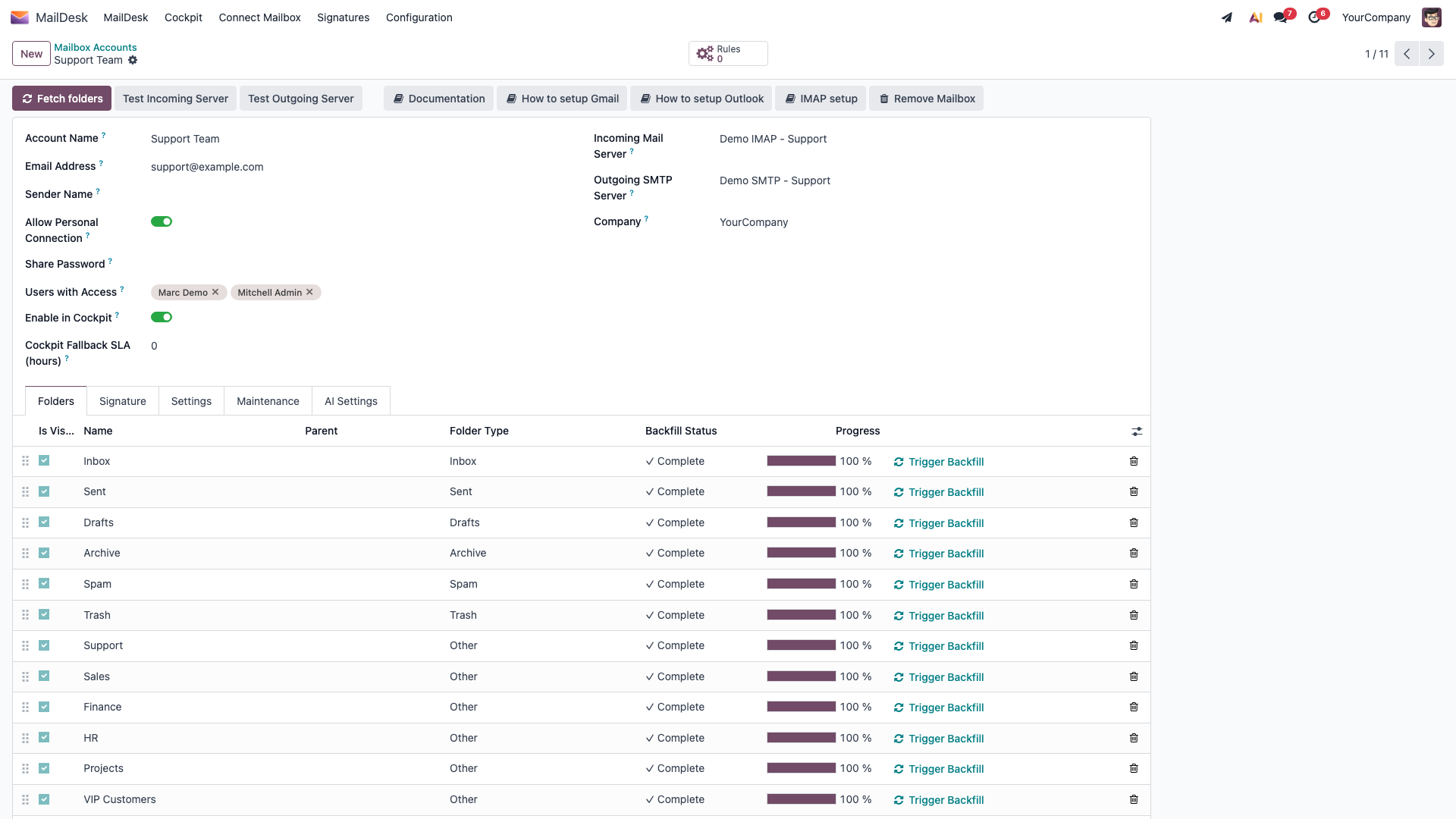Viewport: 1456px width, 819px height.
Task: Delete the Spam folder row
Action: tap(1134, 584)
